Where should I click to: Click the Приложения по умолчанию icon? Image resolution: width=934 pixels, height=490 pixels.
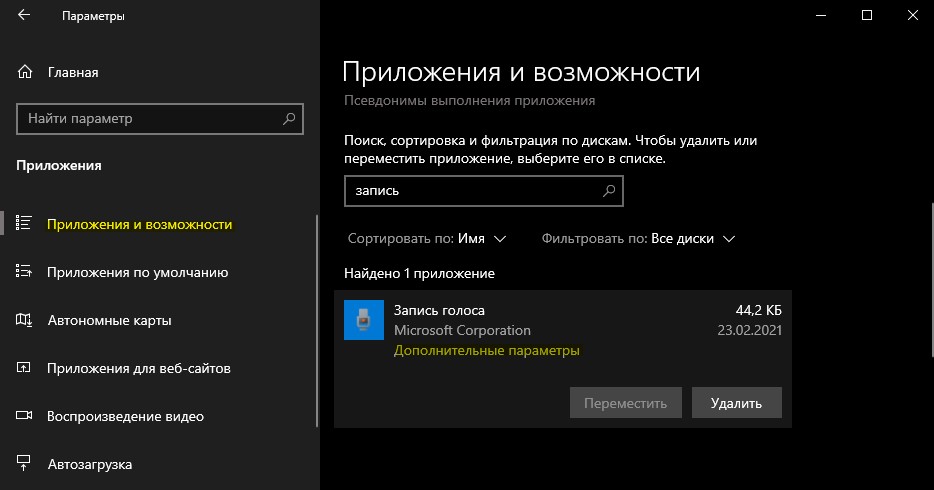click(x=23, y=271)
